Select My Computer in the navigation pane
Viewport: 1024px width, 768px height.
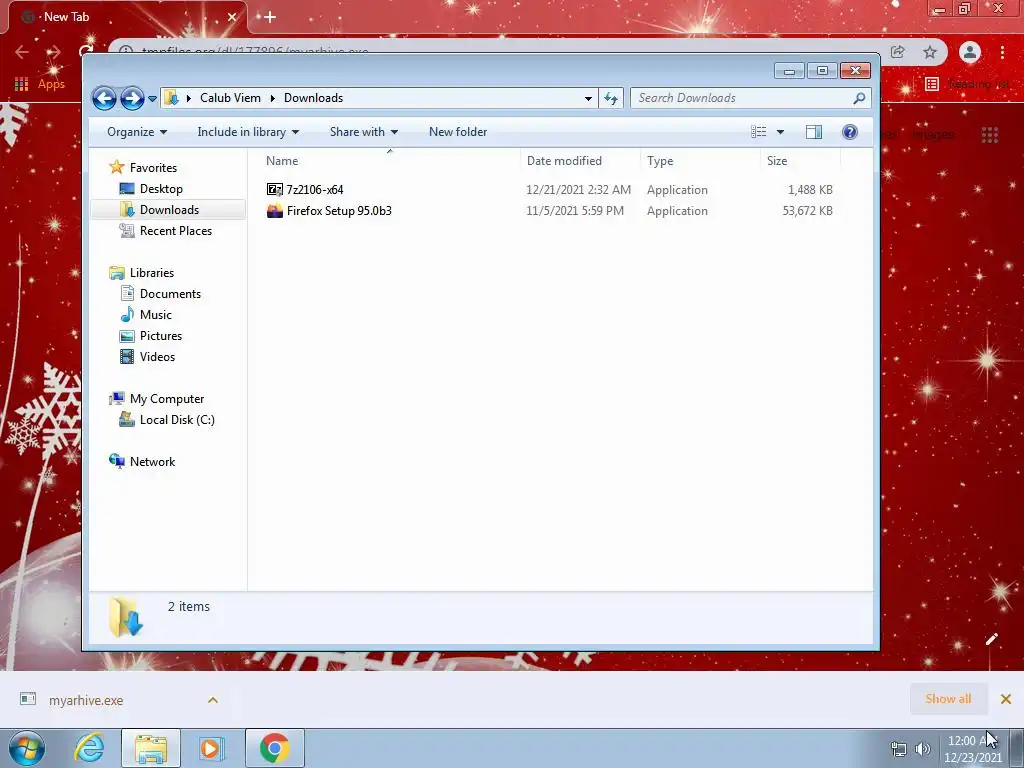[167, 398]
